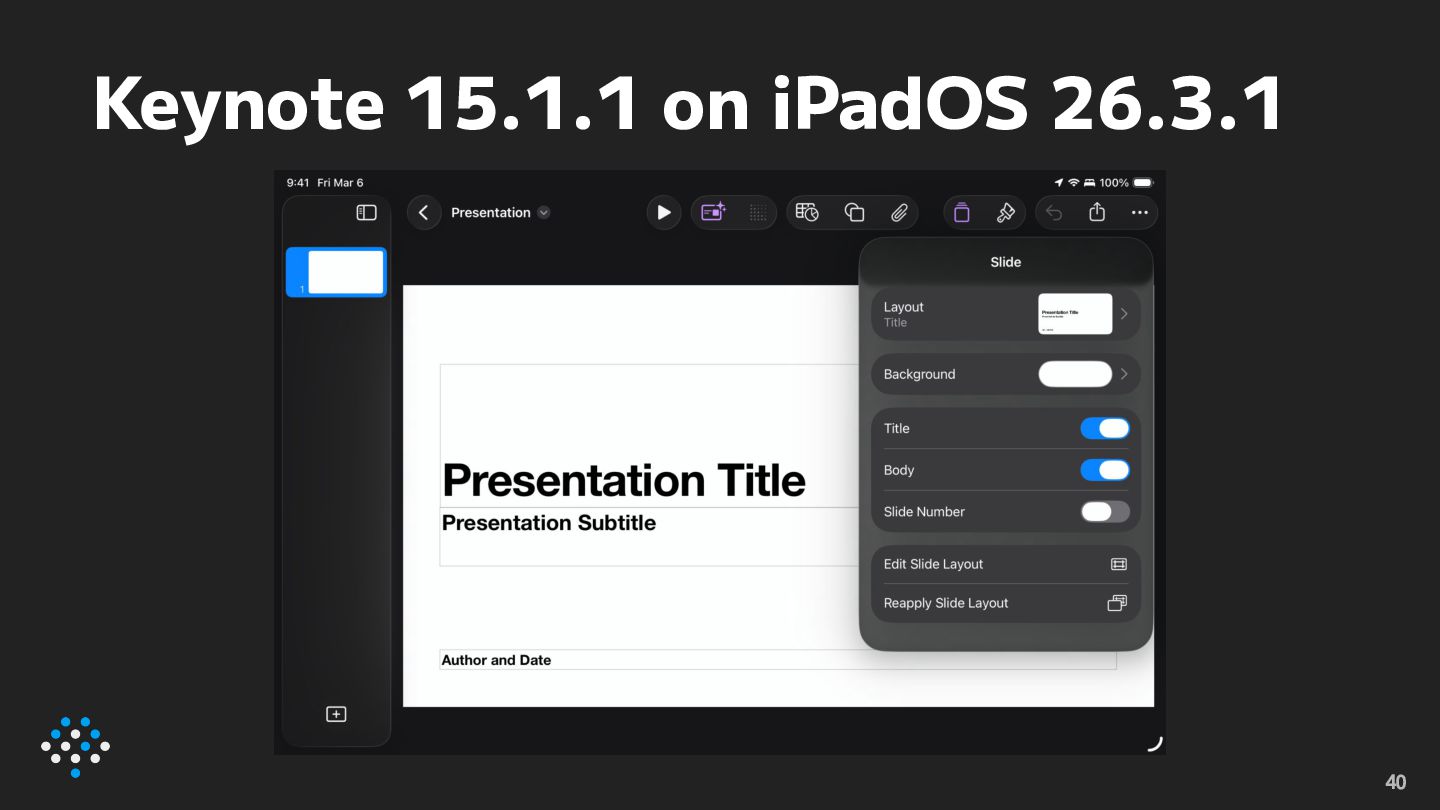The width and height of the screenshot is (1440, 810).
Task: Open the Layout row chevron
Action: point(1124,314)
